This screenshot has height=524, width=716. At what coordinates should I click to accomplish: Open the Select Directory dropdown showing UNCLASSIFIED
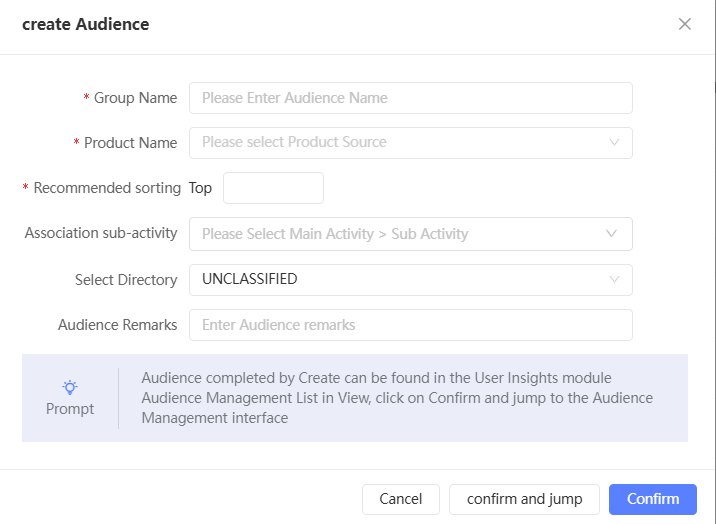coord(411,279)
